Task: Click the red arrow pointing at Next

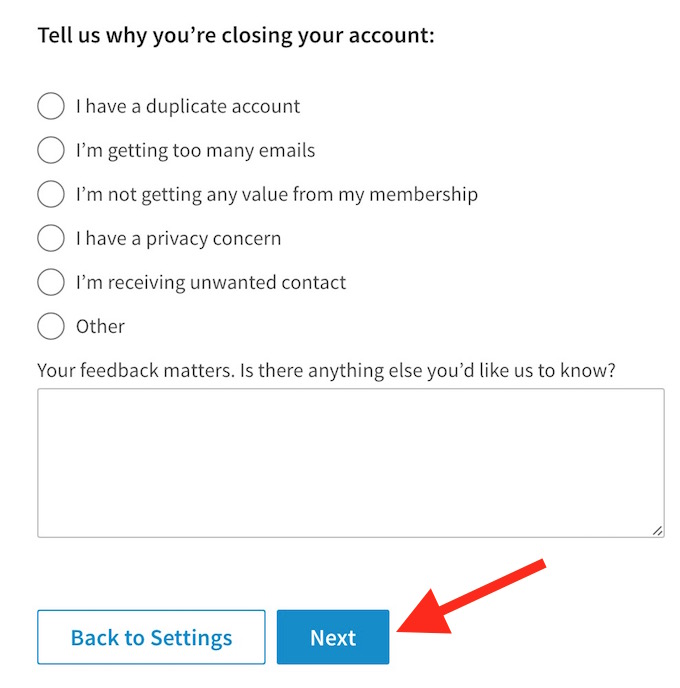Action: (x=472, y=598)
